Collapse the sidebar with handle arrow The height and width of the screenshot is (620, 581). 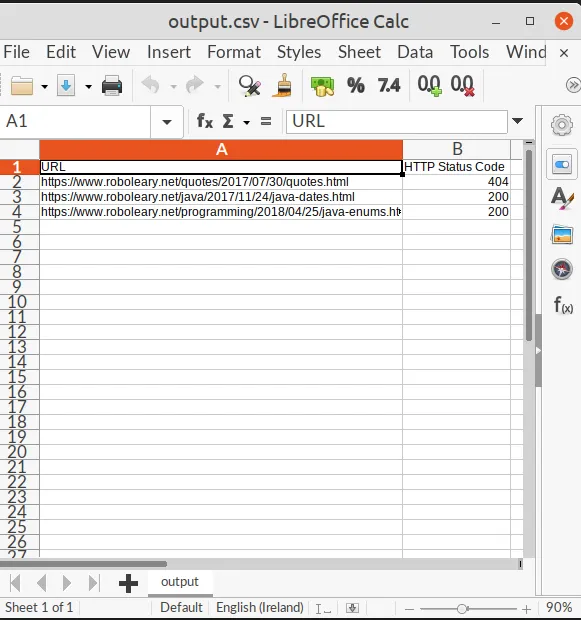(x=538, y=350)
